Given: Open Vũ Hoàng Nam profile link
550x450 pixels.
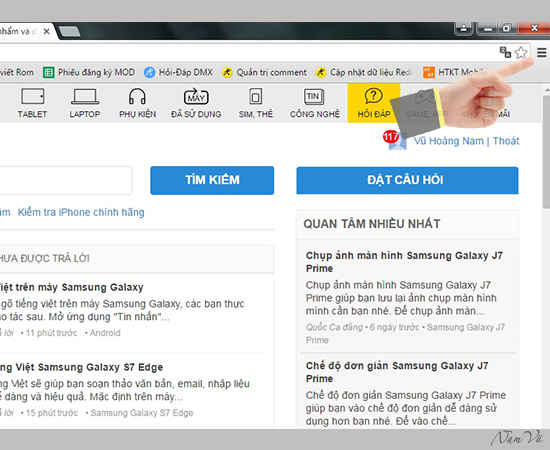Looking at the screenshot, I should (x=448, y=141).
